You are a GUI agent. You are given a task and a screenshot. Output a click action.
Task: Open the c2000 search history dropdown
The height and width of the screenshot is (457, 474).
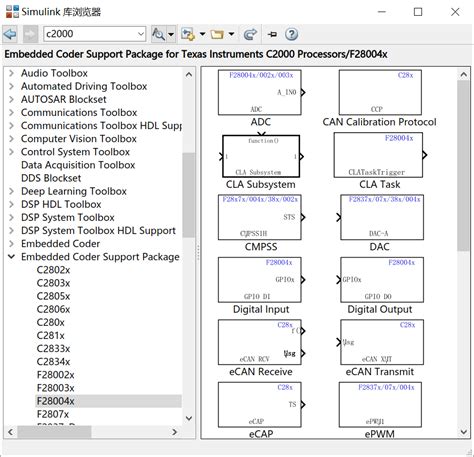(x=141, y=34)
